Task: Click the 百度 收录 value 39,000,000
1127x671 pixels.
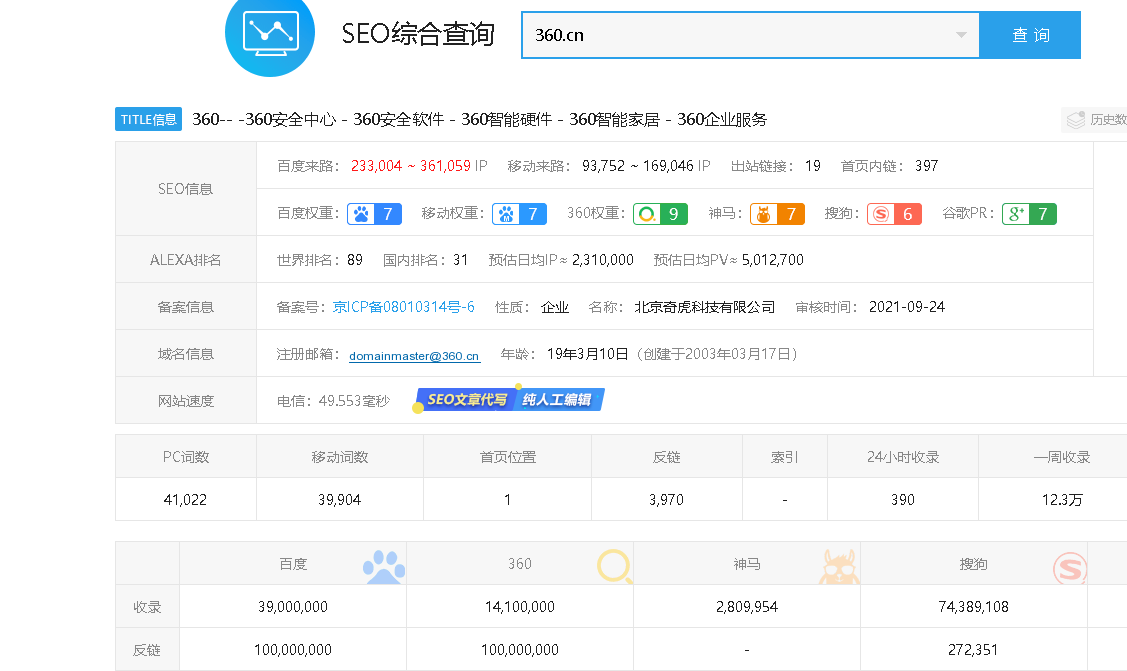Action: tap(293, 607)
